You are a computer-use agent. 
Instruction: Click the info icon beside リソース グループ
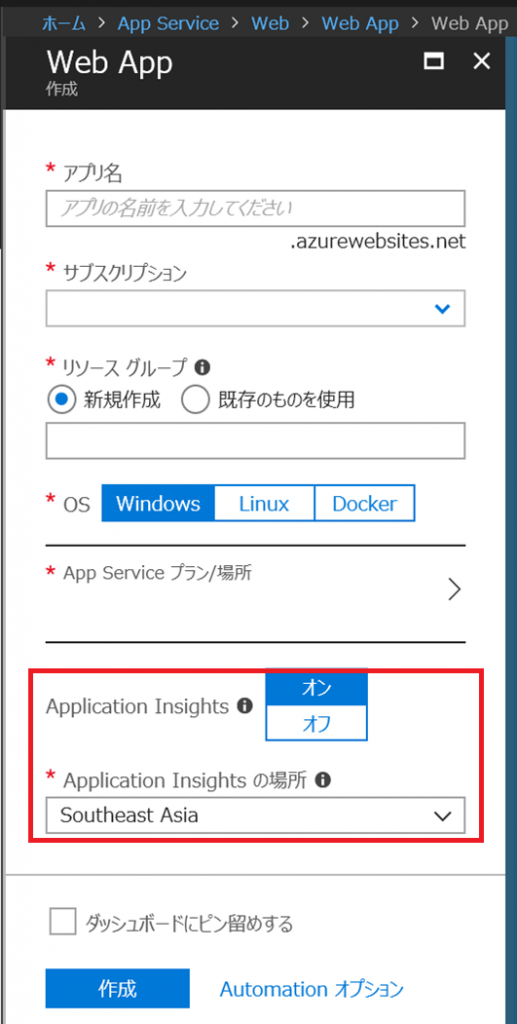point(202,368)
